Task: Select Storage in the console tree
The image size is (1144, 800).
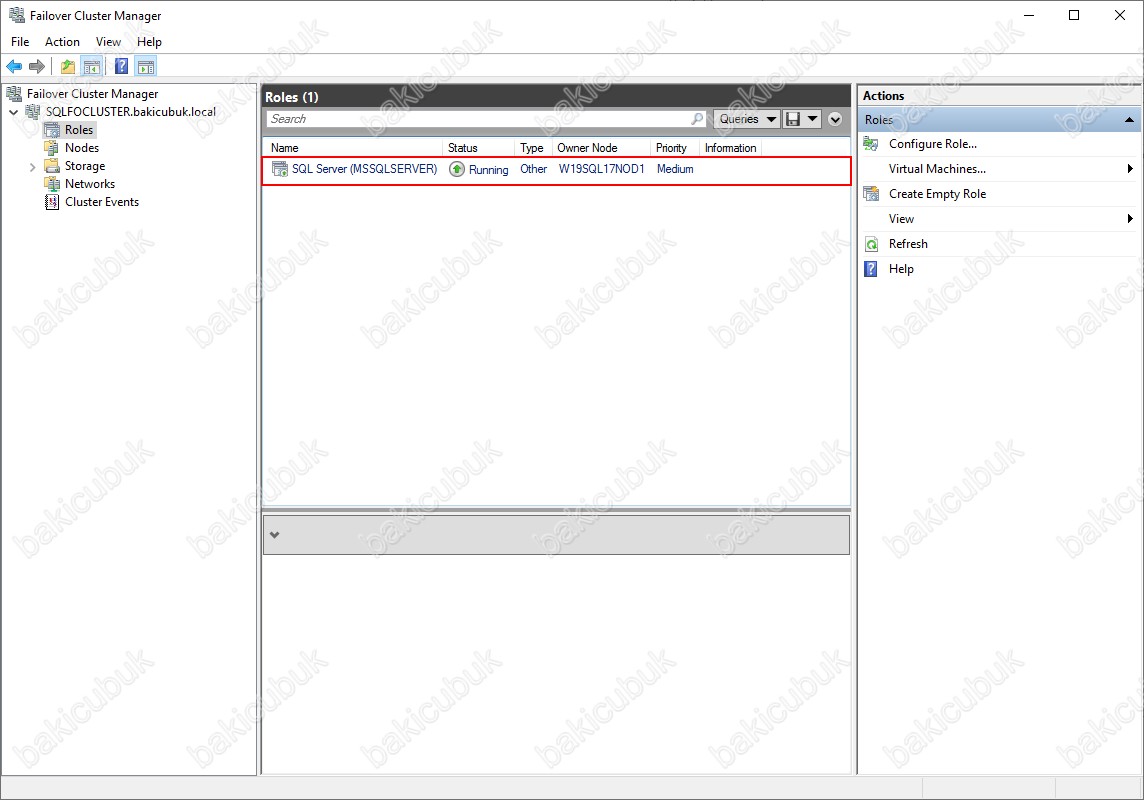Action: pyautogui.click(x=85, y=166)
